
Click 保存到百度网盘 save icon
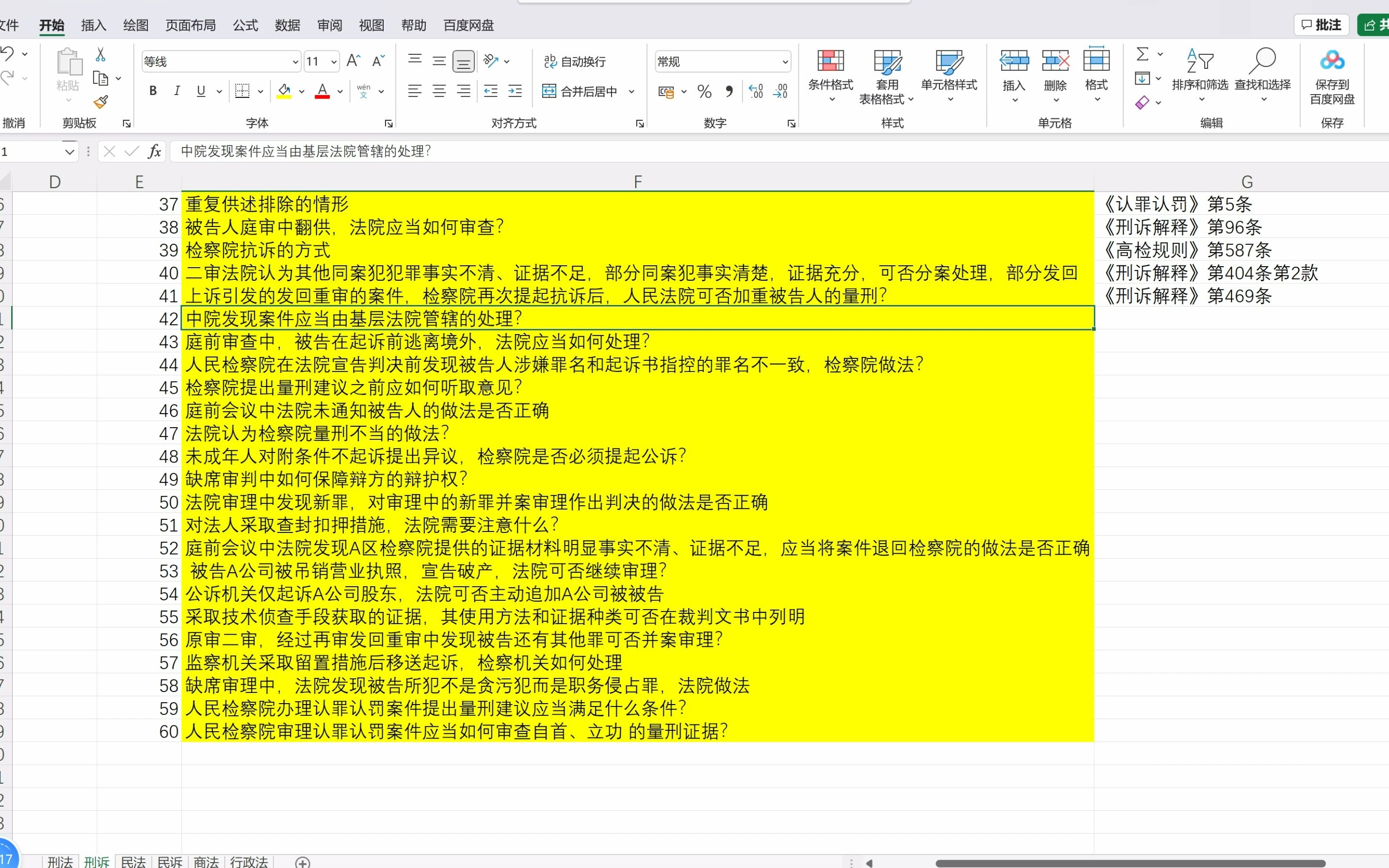point(1332,77)
